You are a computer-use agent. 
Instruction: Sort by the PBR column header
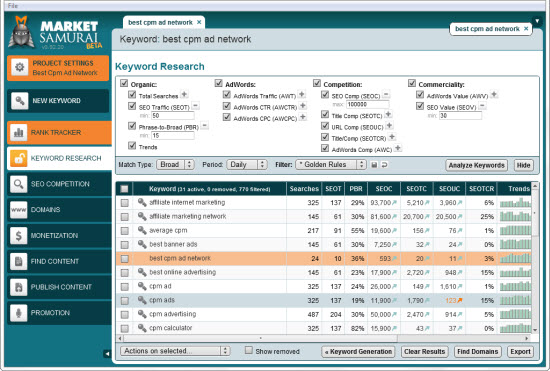click(356, 189)
